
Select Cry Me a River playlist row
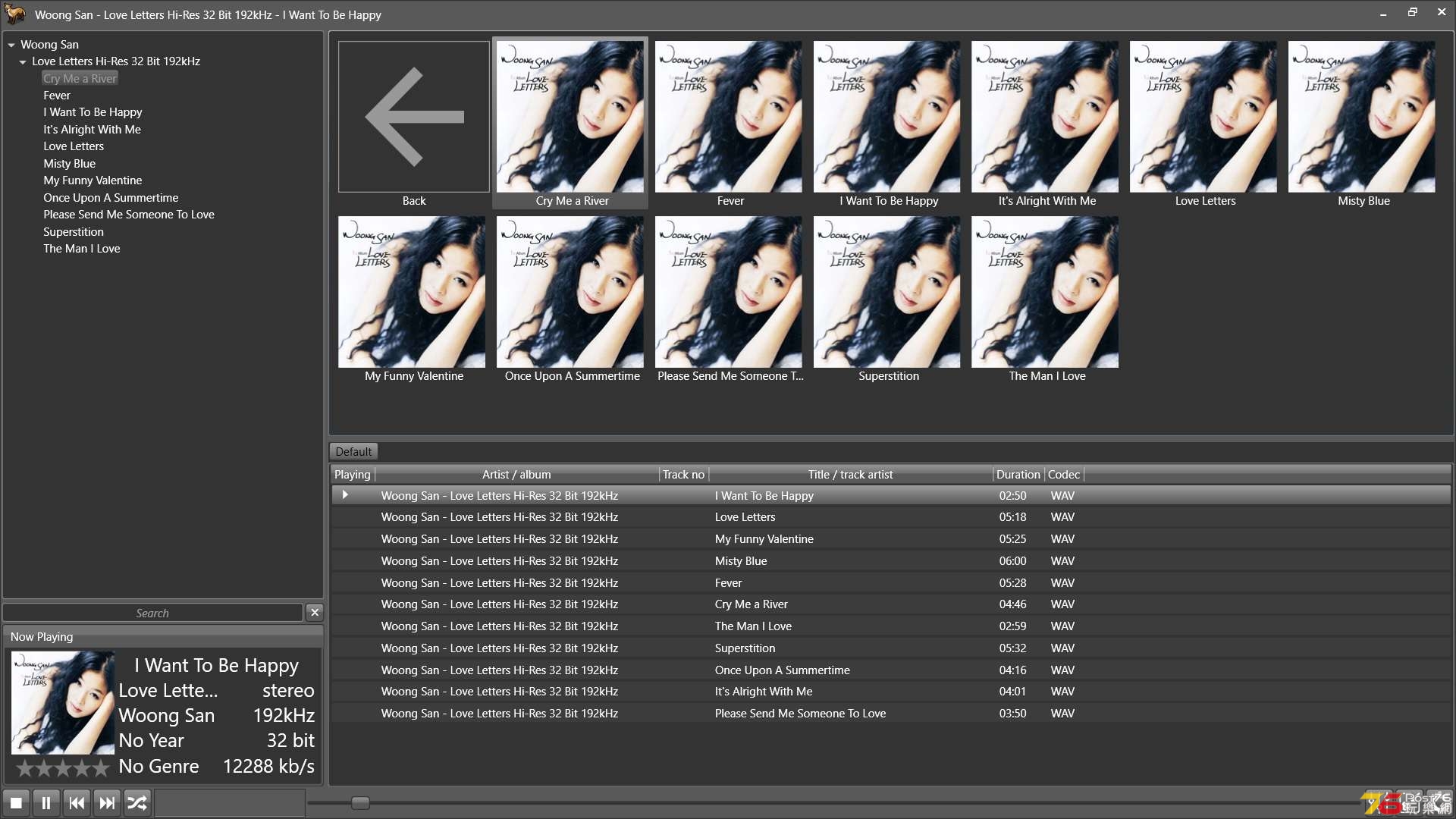(x=890, y=604)
